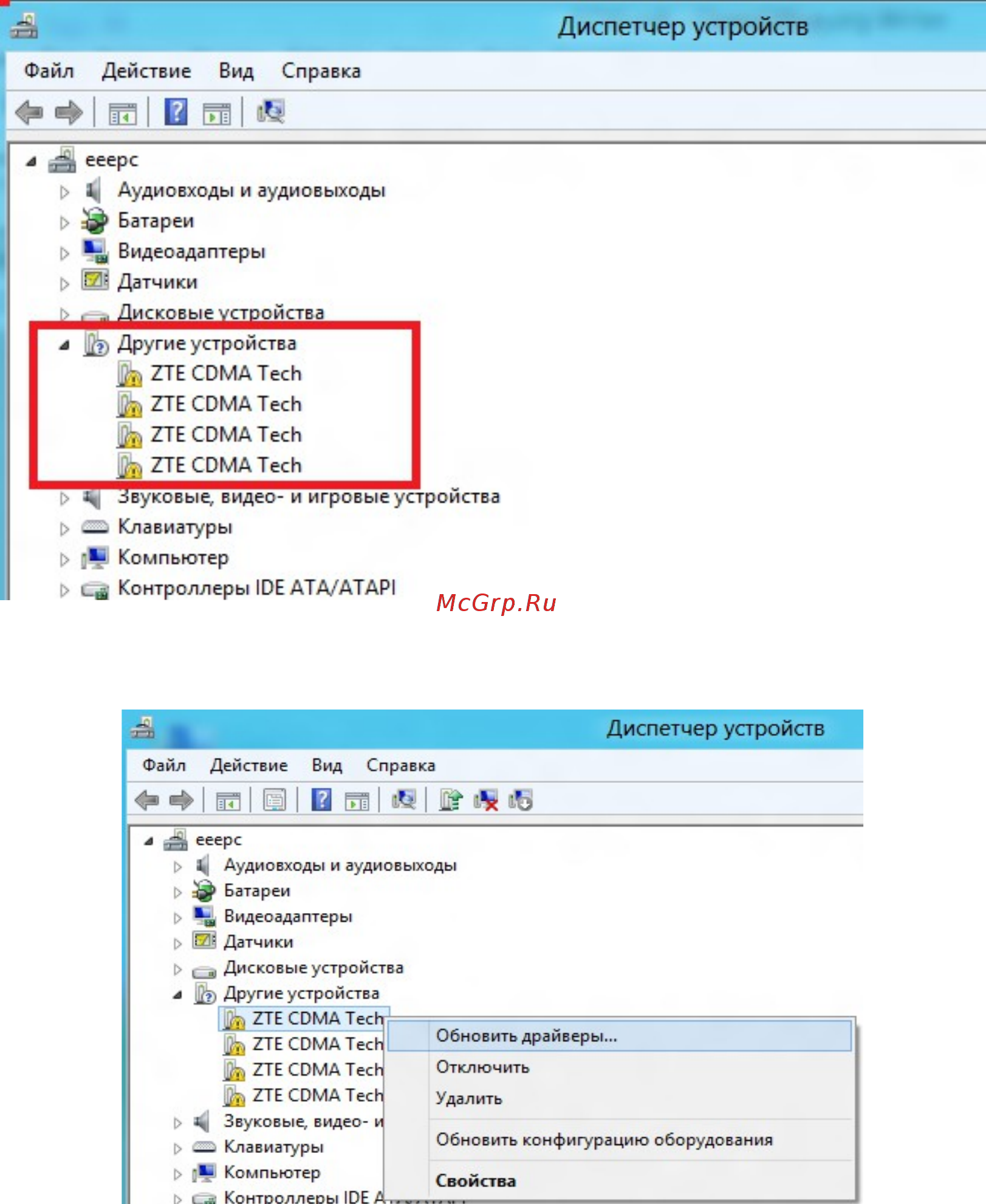Expand Датчики node in lower window
986x1204 pixels.
click(177, 943)
